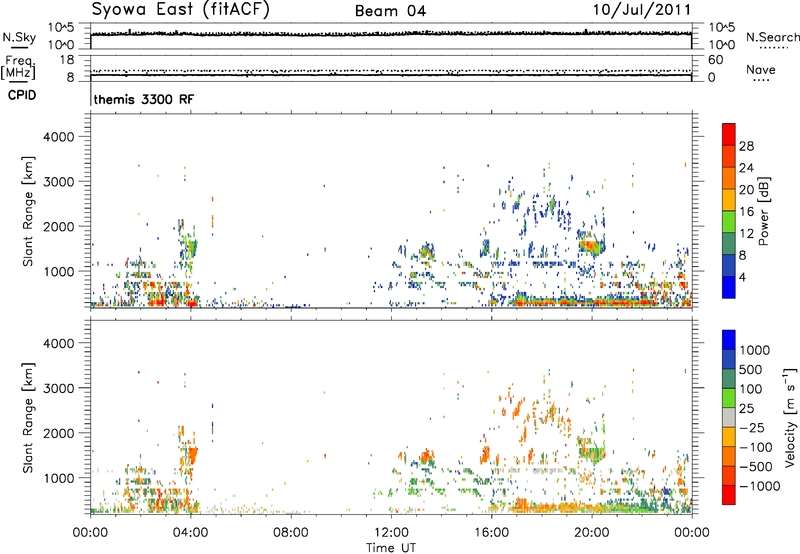Click the '12:00' time tick label
The height and width of the screenshot is (554, 800).
tap(391, 533)
